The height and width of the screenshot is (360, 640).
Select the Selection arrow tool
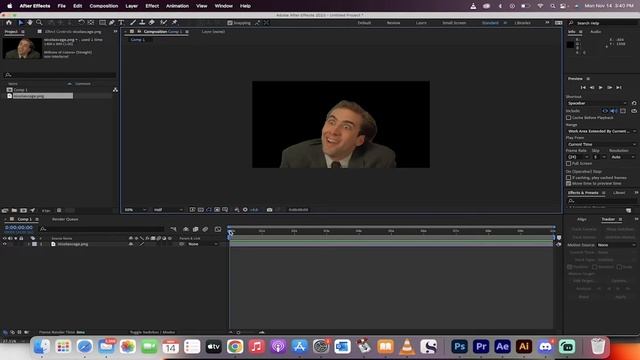(x=20, y=23)
